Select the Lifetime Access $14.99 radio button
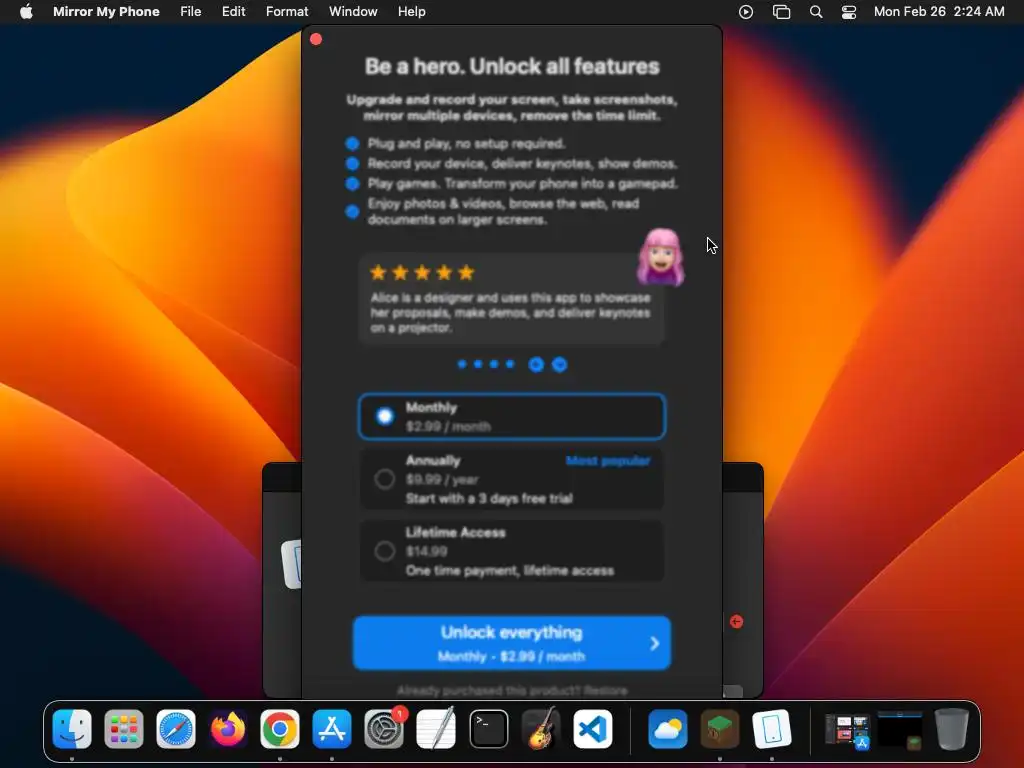1024x768 pixels. (385, 551)
